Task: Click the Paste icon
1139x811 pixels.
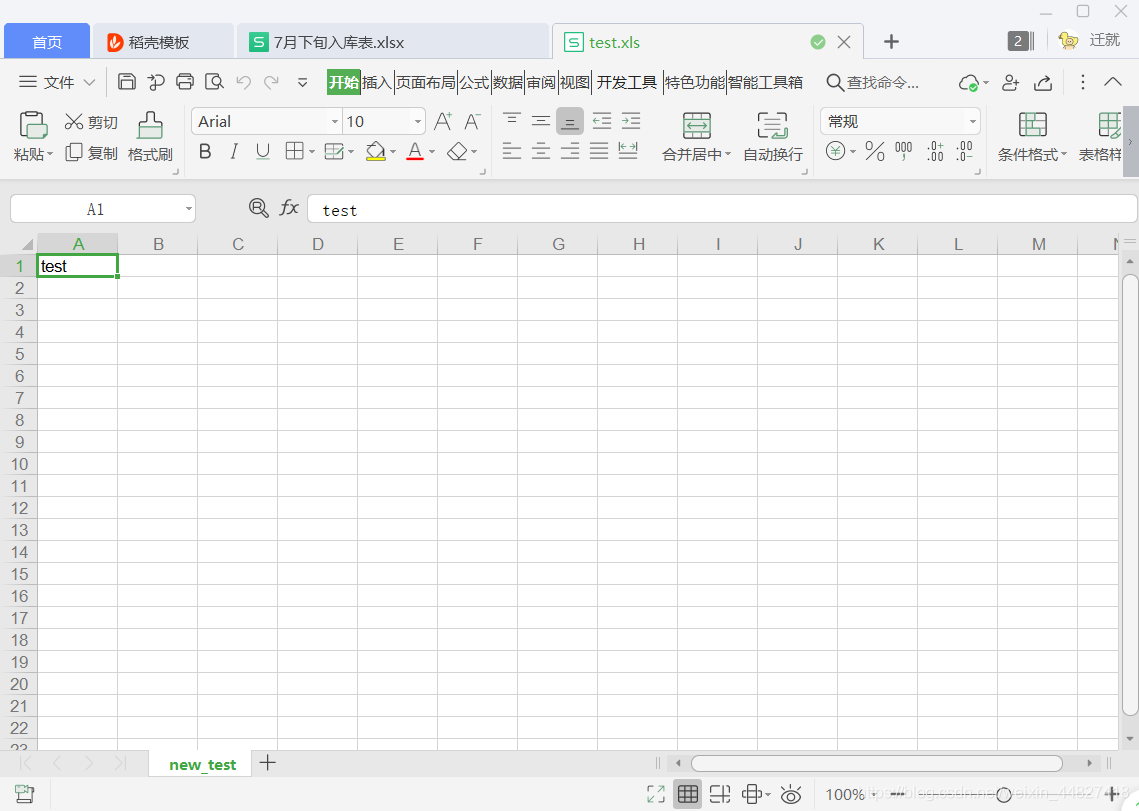Action: [33, 125]
